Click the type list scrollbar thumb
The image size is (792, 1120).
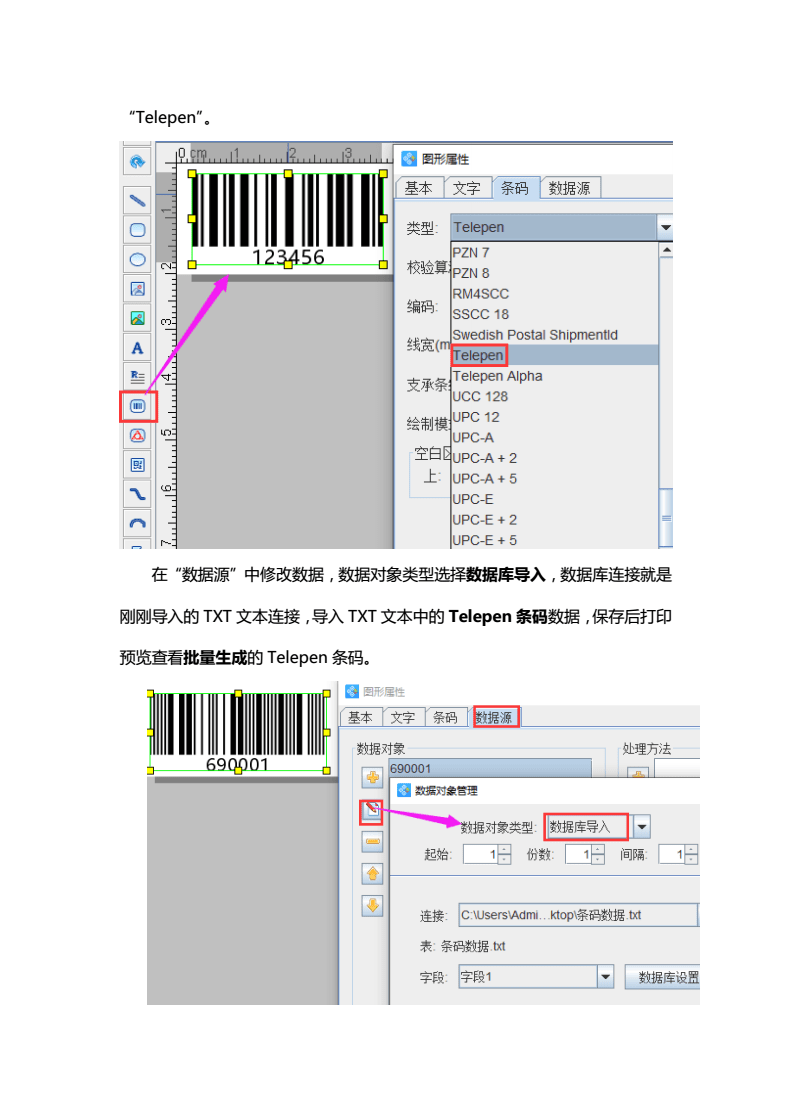pos(666,518)
